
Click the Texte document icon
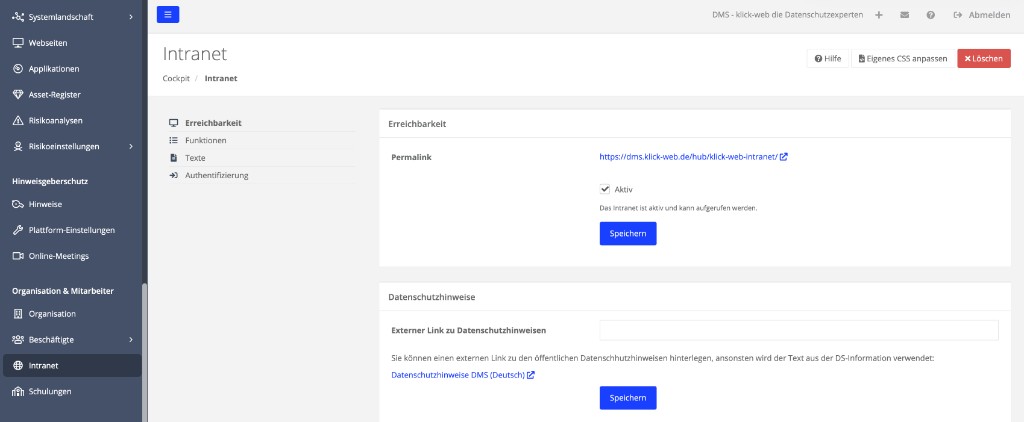[x=174, y=158]
